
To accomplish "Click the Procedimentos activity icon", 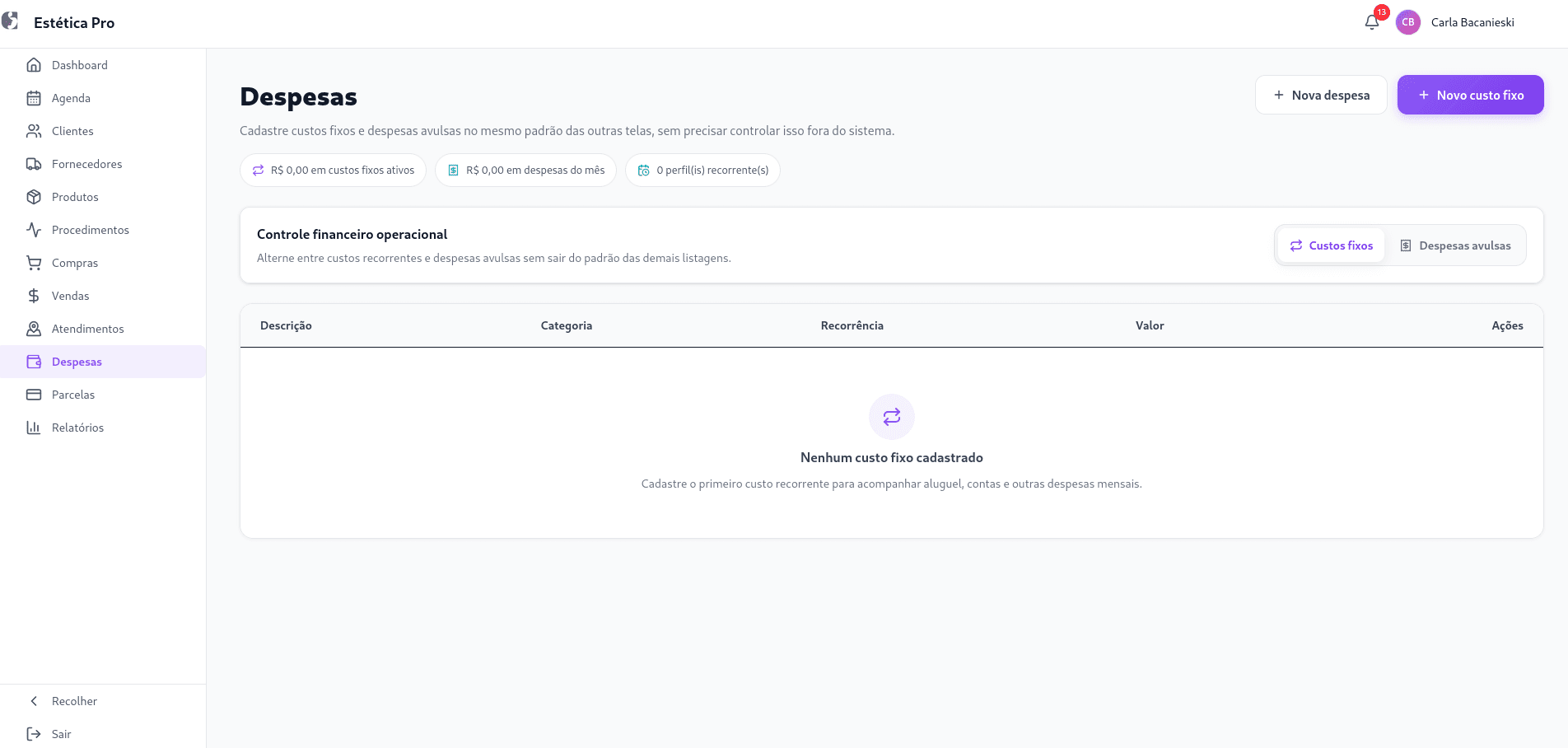I will [x=34, y=230].
